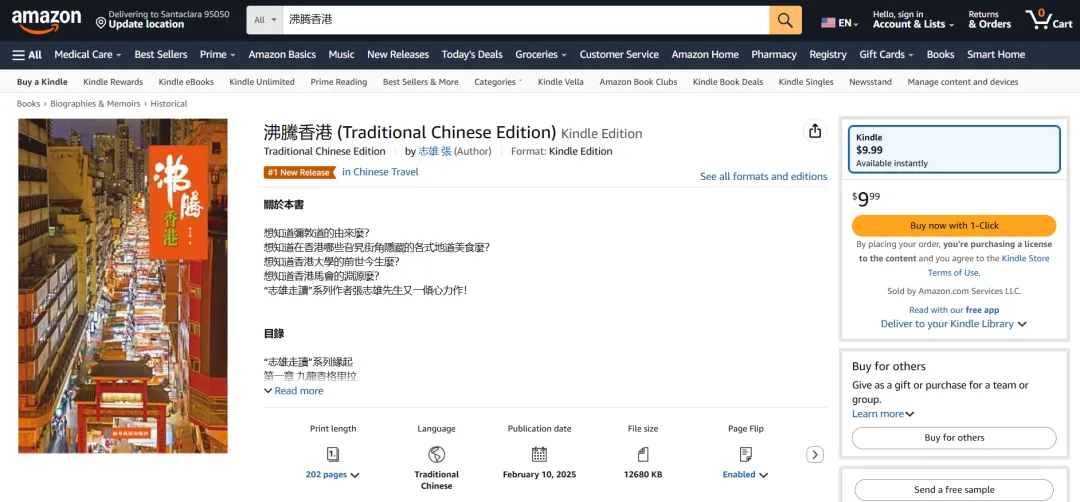Click the US flag language icon

click(828, 23)
